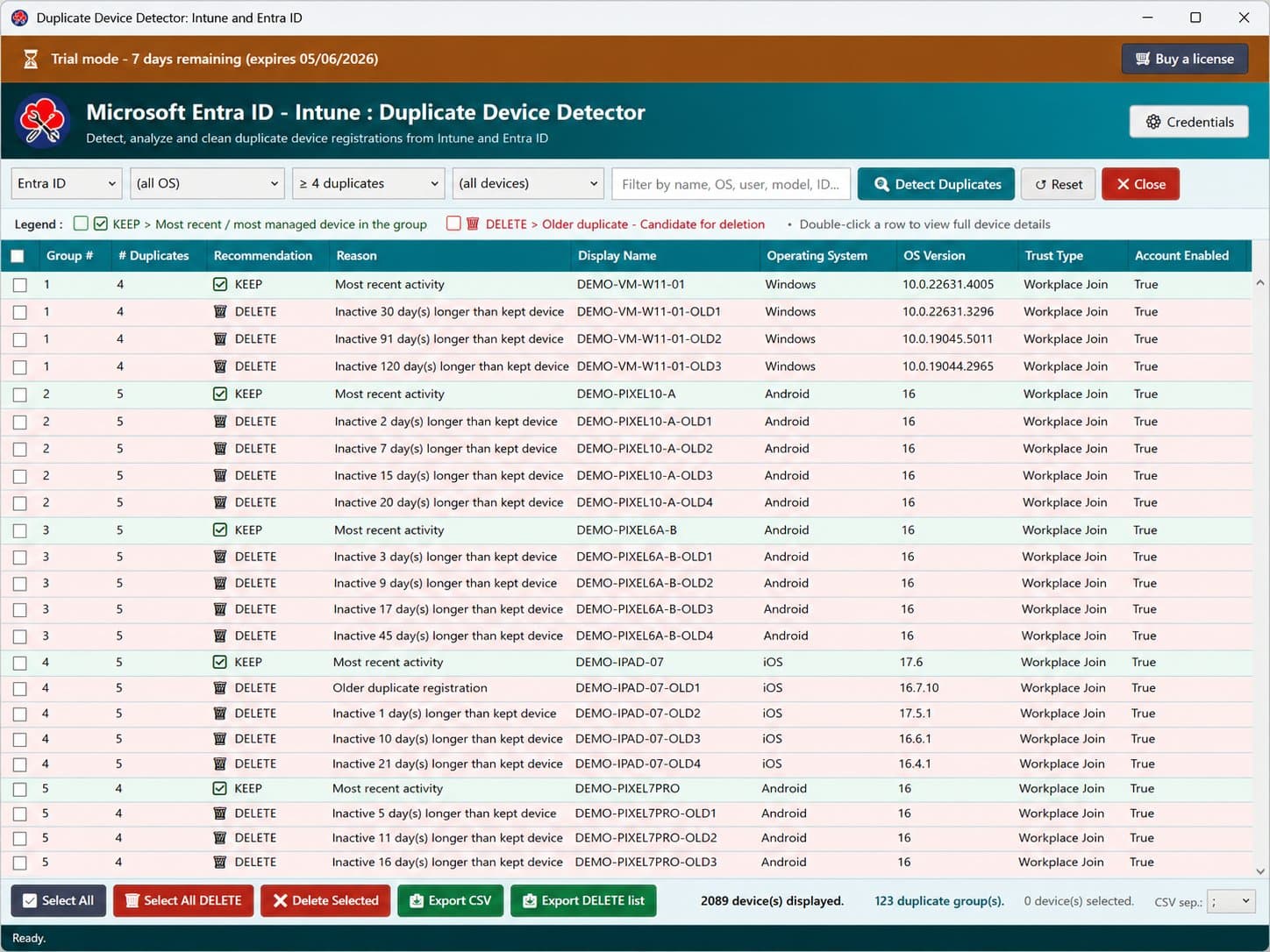1270x952 pixels.
Task: Click the scroll up arrow of the table
Action: point(1260,283)
